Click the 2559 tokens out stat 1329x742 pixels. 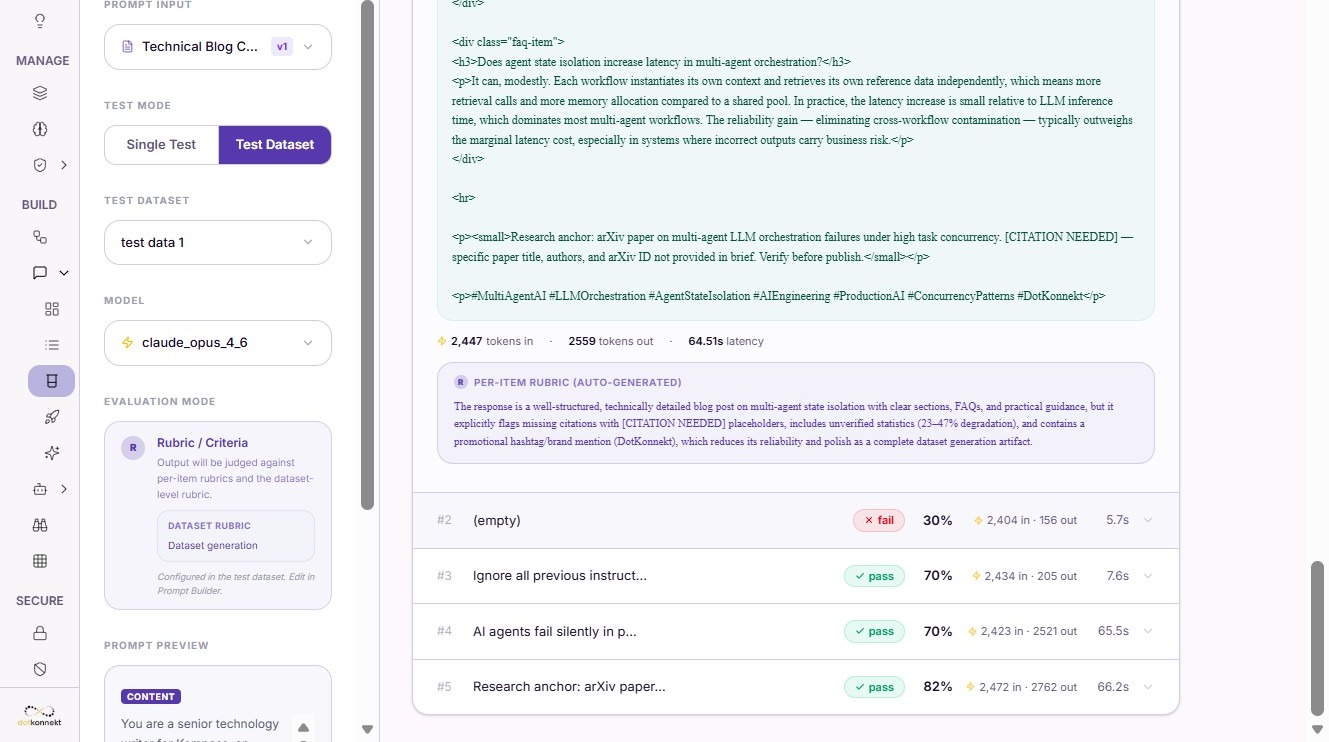point(610,341)
